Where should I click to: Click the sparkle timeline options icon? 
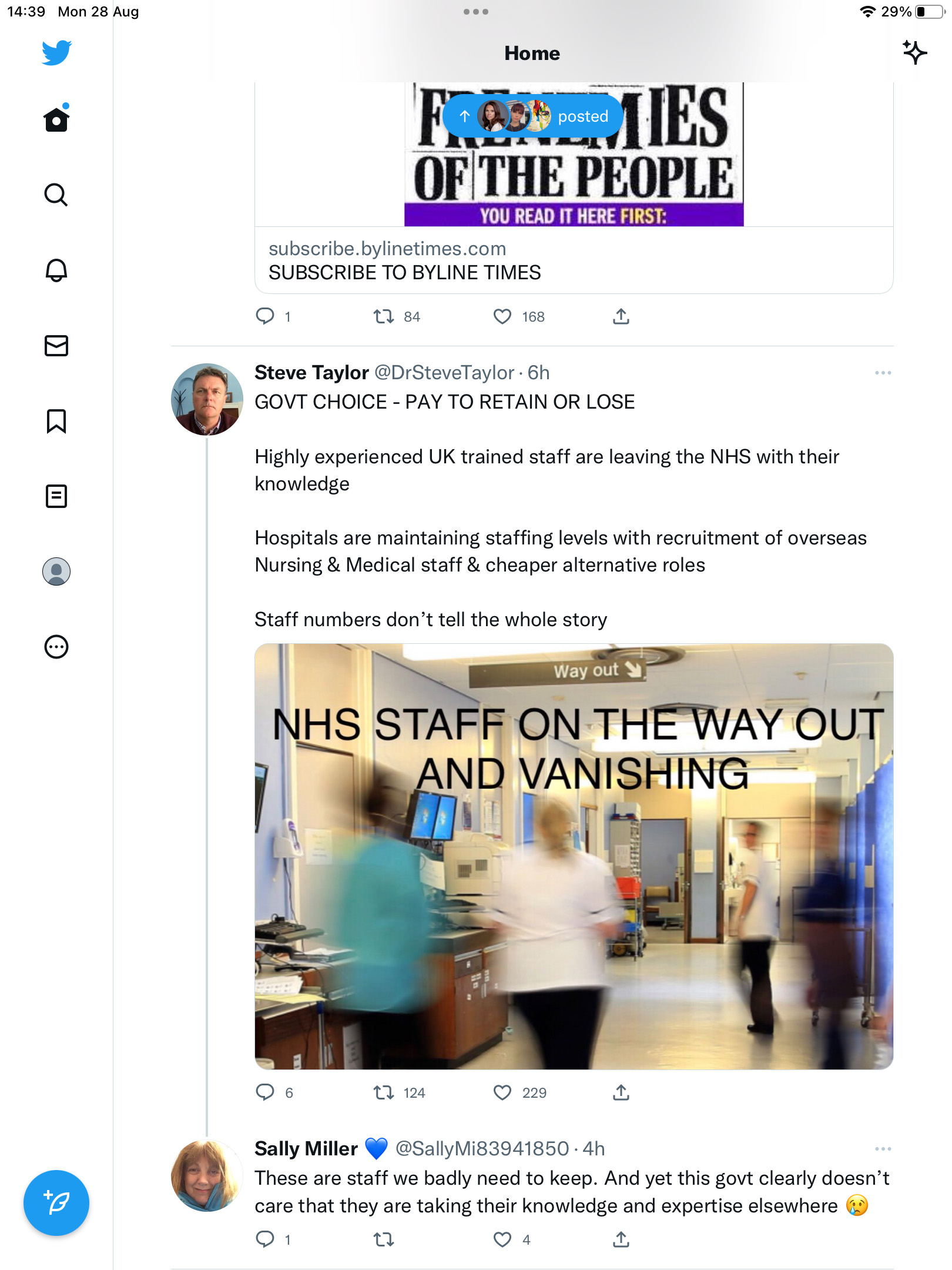point(914,52)
